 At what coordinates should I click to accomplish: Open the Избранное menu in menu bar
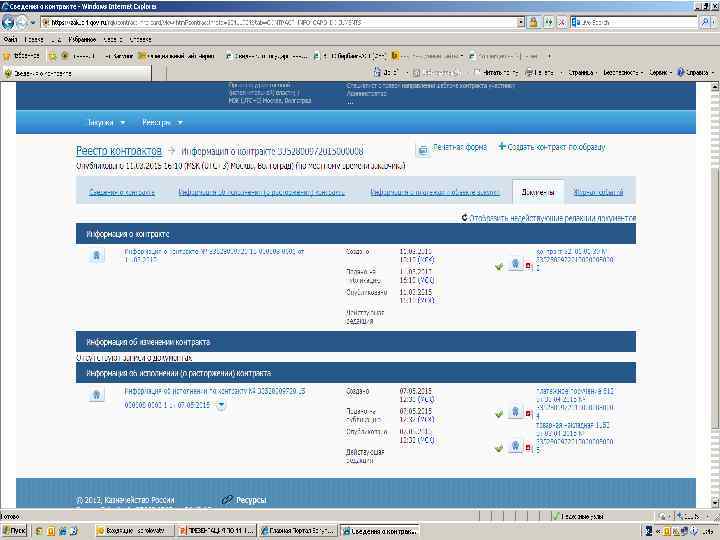click(x=82, y=39)
